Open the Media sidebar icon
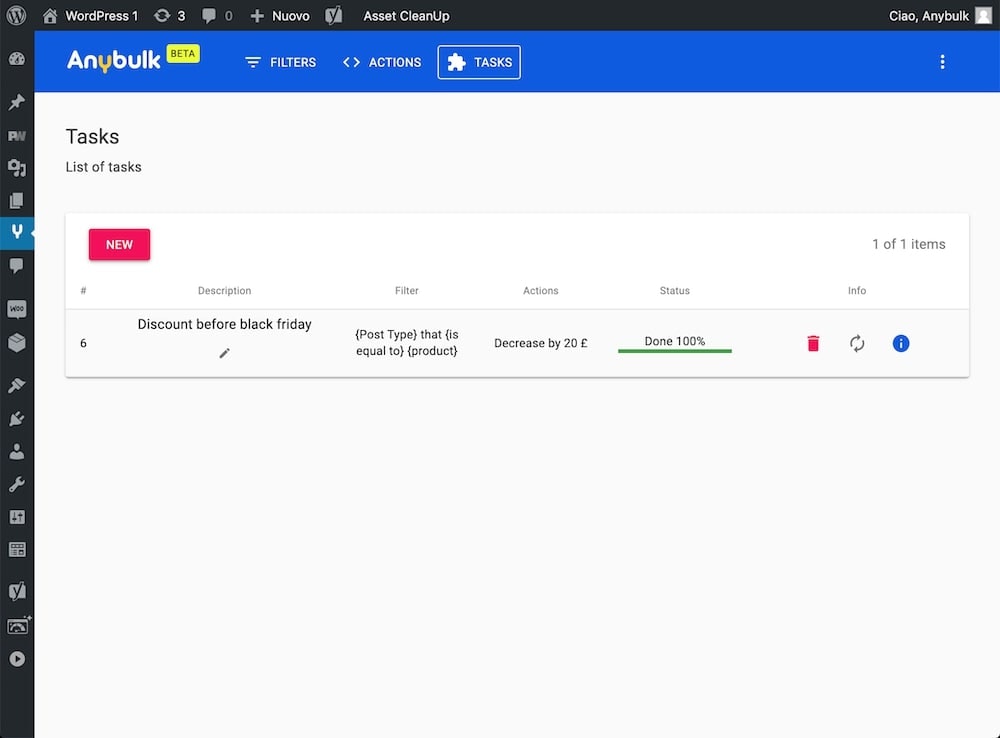Viewport: 1000px width, 738px height. [17, 168]
